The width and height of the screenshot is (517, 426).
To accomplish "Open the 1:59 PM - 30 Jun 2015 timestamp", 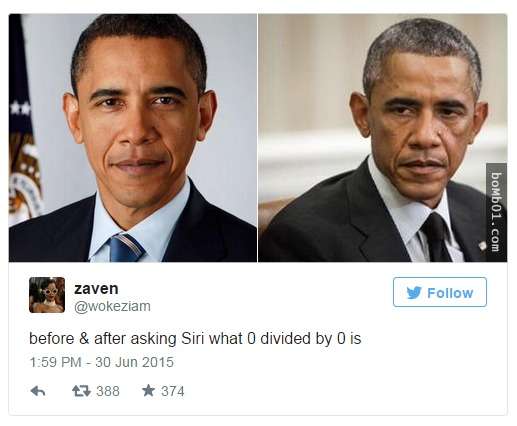I will pos(102,362).
